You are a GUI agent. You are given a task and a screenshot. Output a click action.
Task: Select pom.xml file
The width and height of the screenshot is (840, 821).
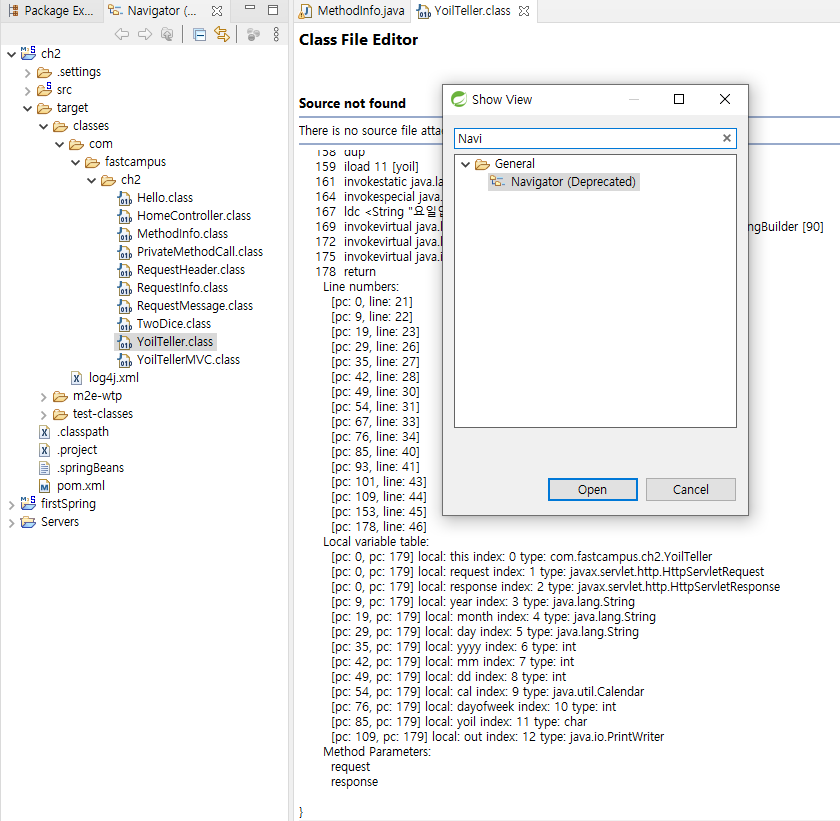pos(81,486)
